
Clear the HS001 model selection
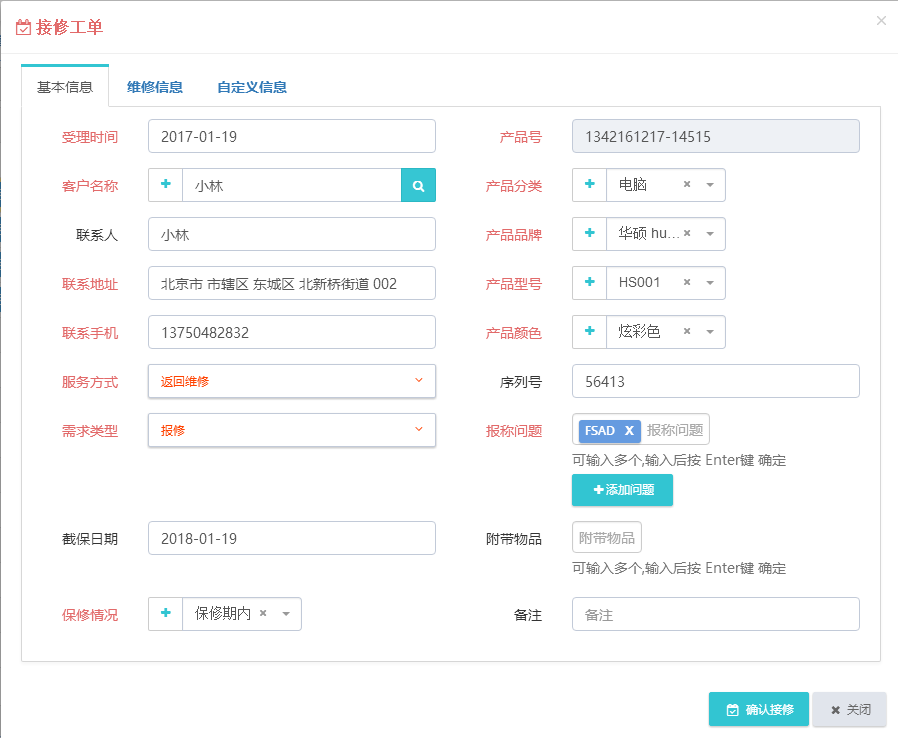687,282
